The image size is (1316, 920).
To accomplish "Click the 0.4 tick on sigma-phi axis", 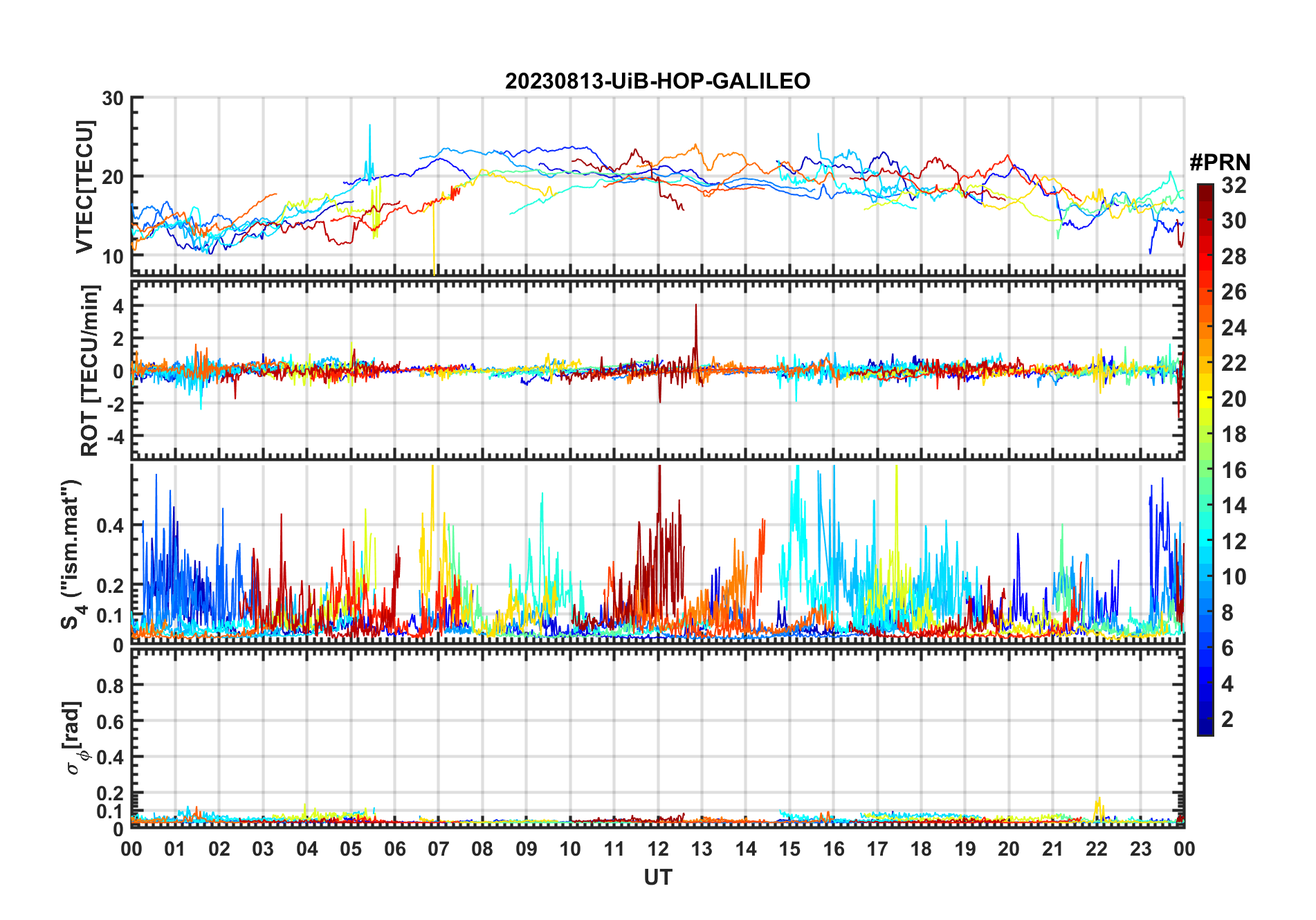I will click(111, 757).
